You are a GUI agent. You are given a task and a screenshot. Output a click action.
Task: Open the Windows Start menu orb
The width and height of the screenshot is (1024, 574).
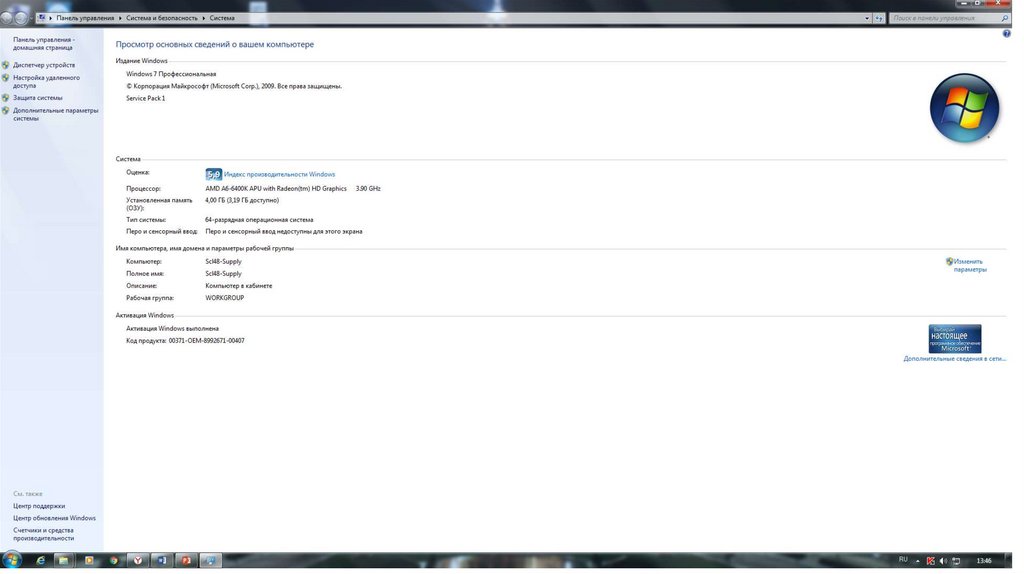click(x=12, y=560)
